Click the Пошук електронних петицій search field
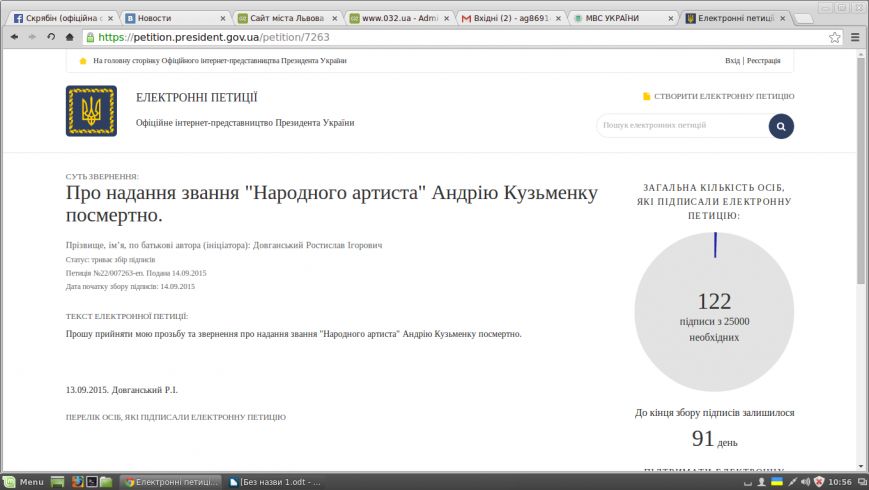 click(x=683, y=126)
